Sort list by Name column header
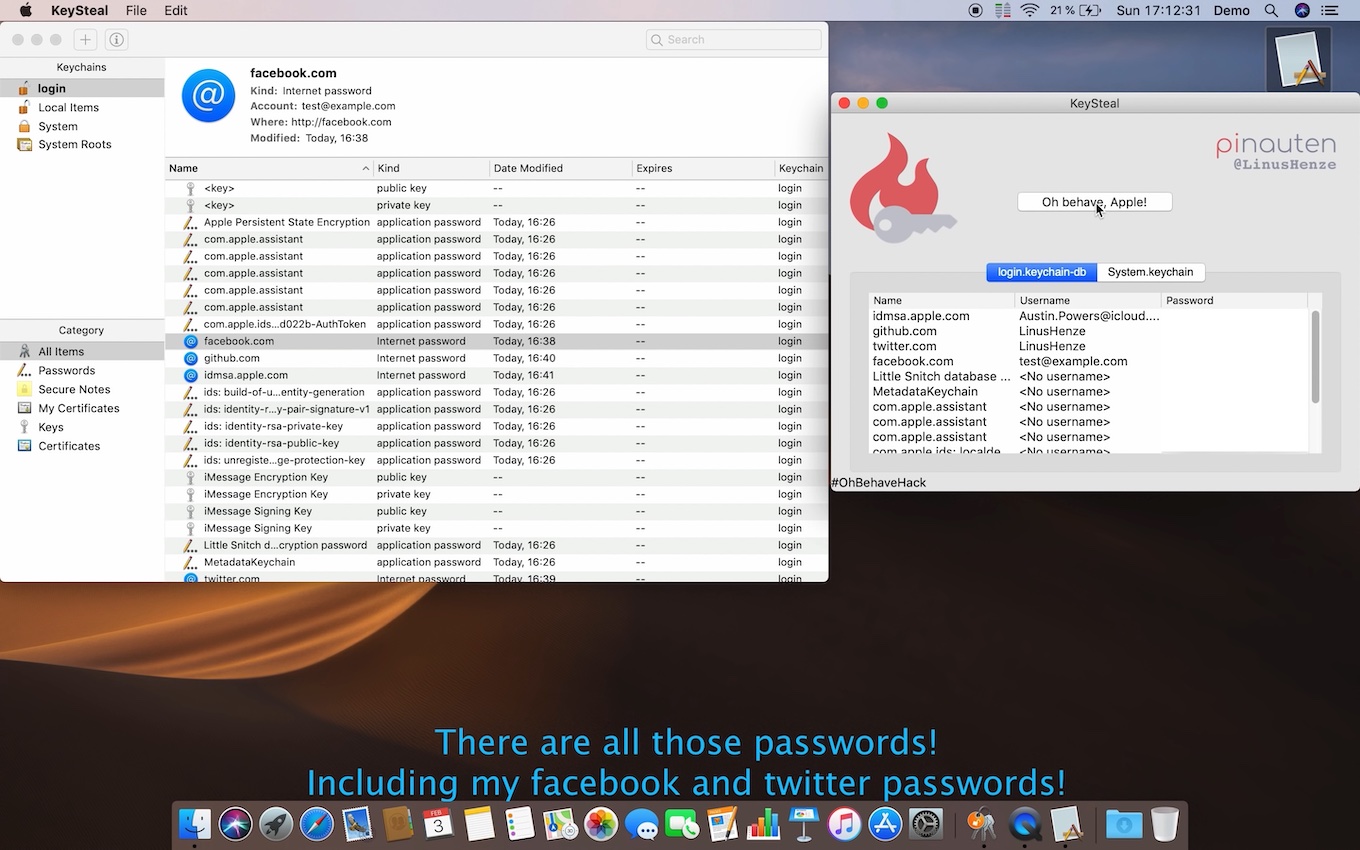 click(x=268, y=168)
